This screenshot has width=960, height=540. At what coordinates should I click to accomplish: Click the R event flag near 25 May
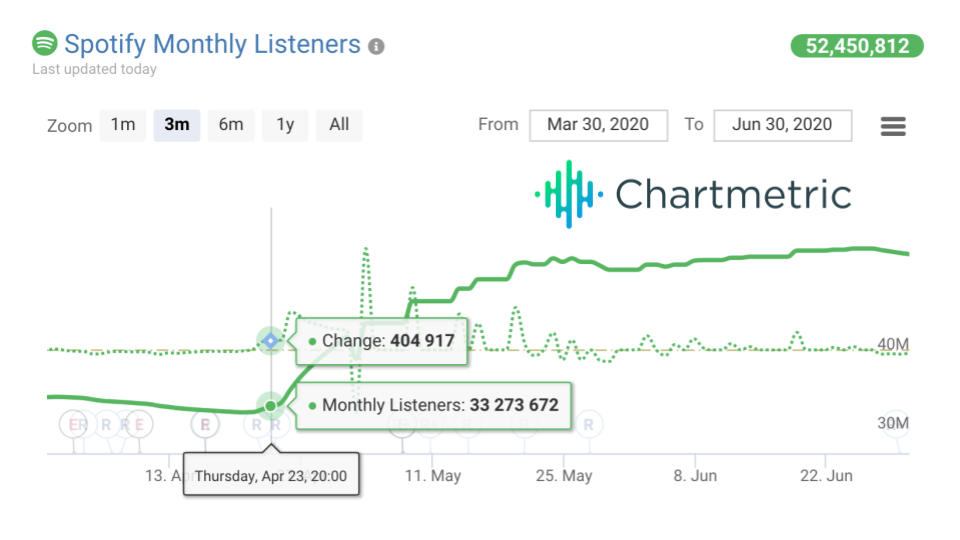tap(588, 424)
